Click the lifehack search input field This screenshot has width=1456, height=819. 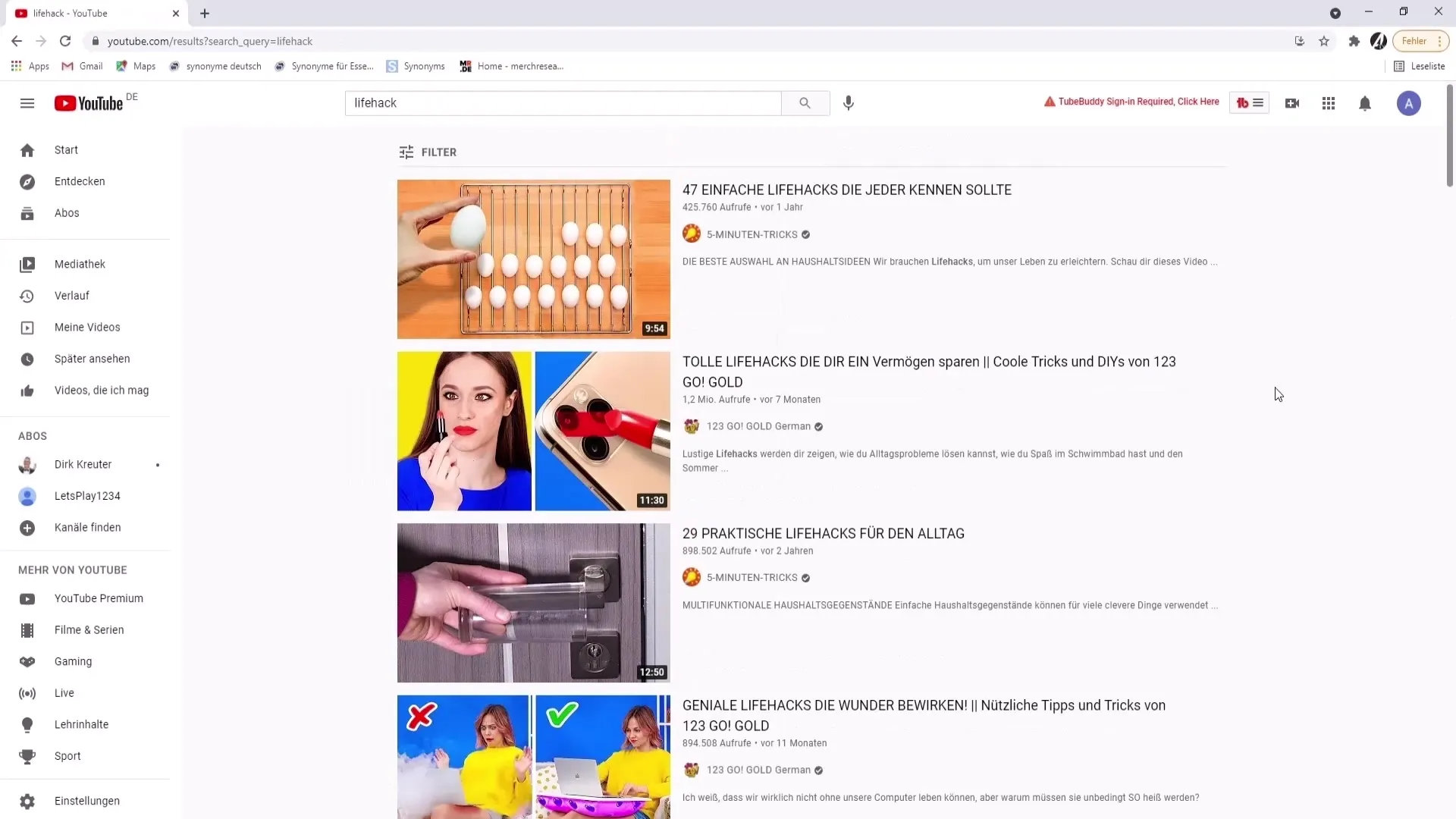tap(563, 103)
